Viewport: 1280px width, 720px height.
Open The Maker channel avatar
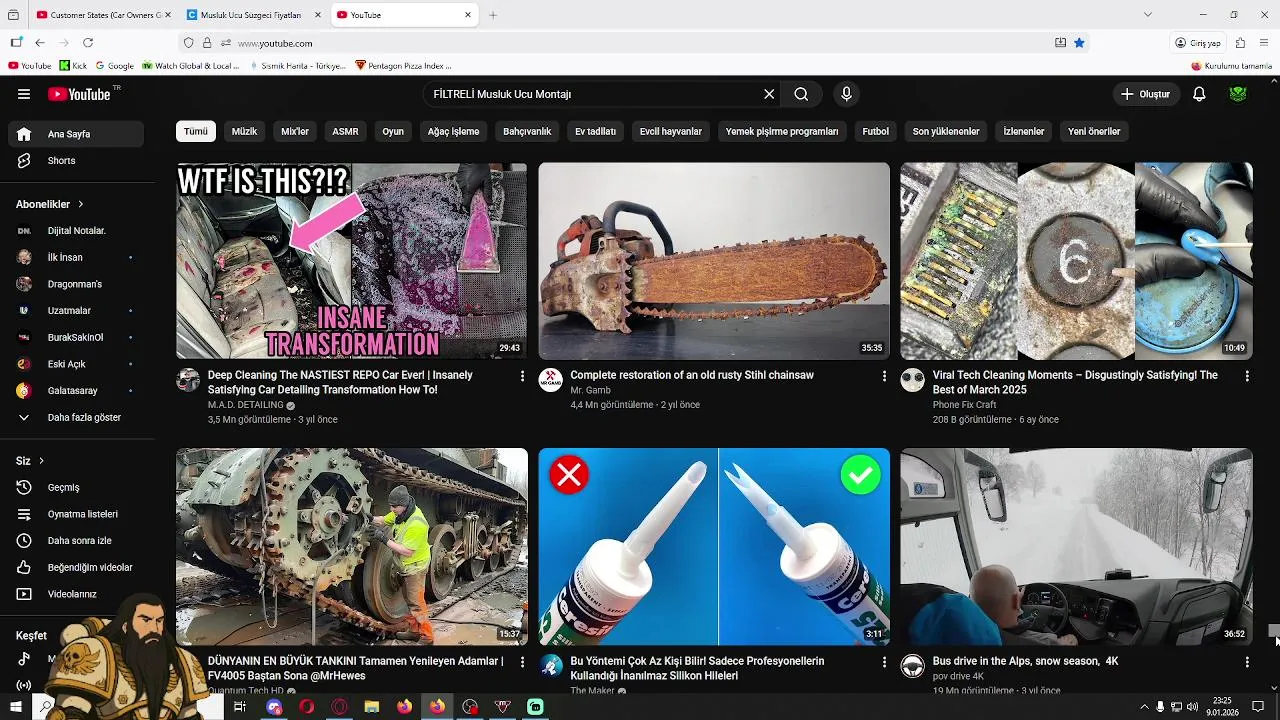coord(550,666)
